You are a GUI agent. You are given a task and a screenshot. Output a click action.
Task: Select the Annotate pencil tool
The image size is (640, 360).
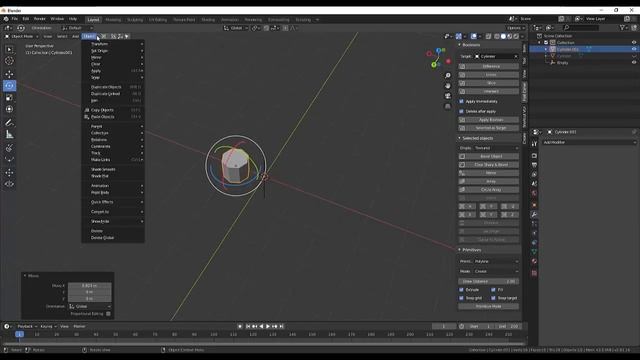[9, 122]
